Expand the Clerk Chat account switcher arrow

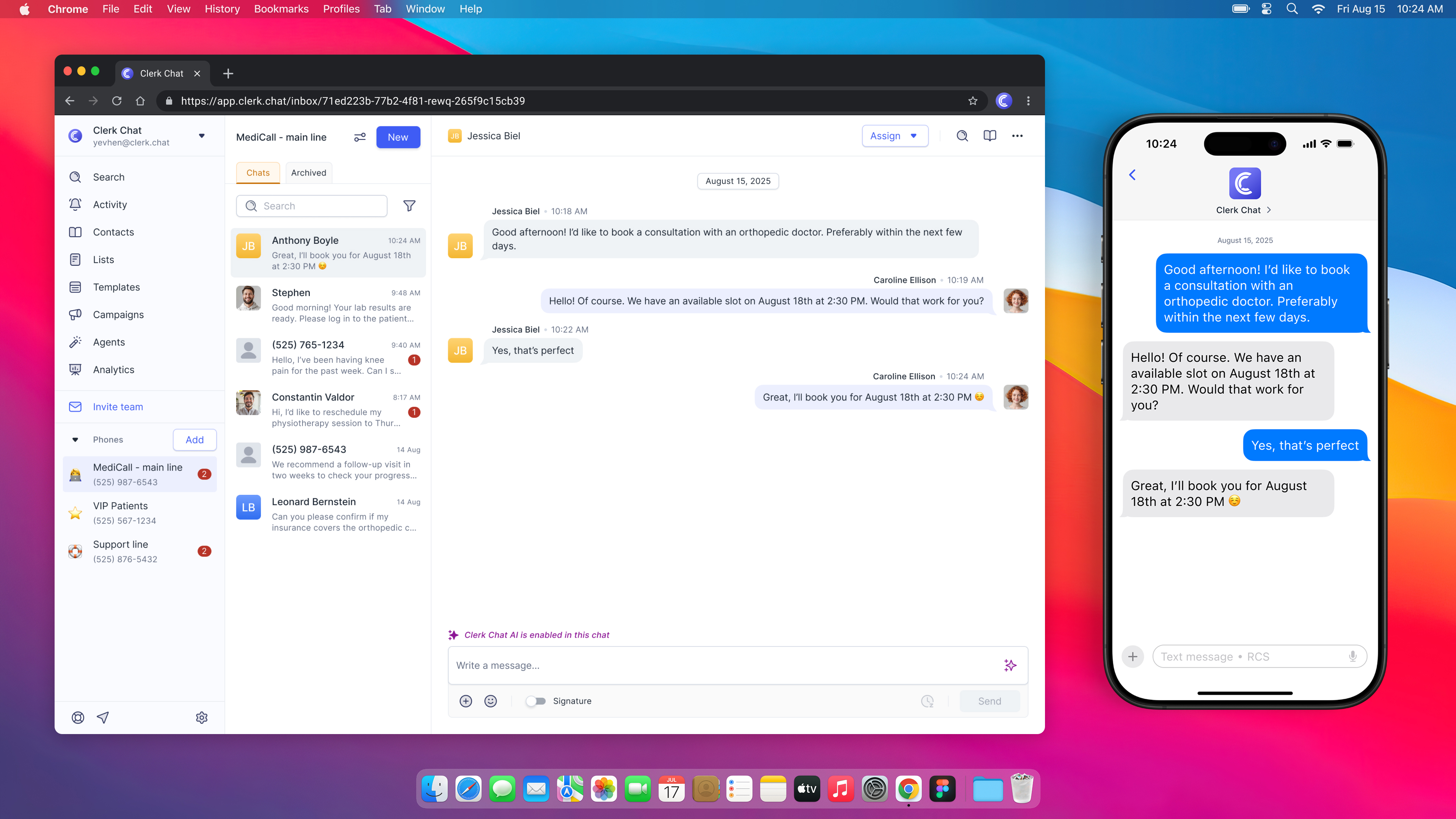(202, 136)
